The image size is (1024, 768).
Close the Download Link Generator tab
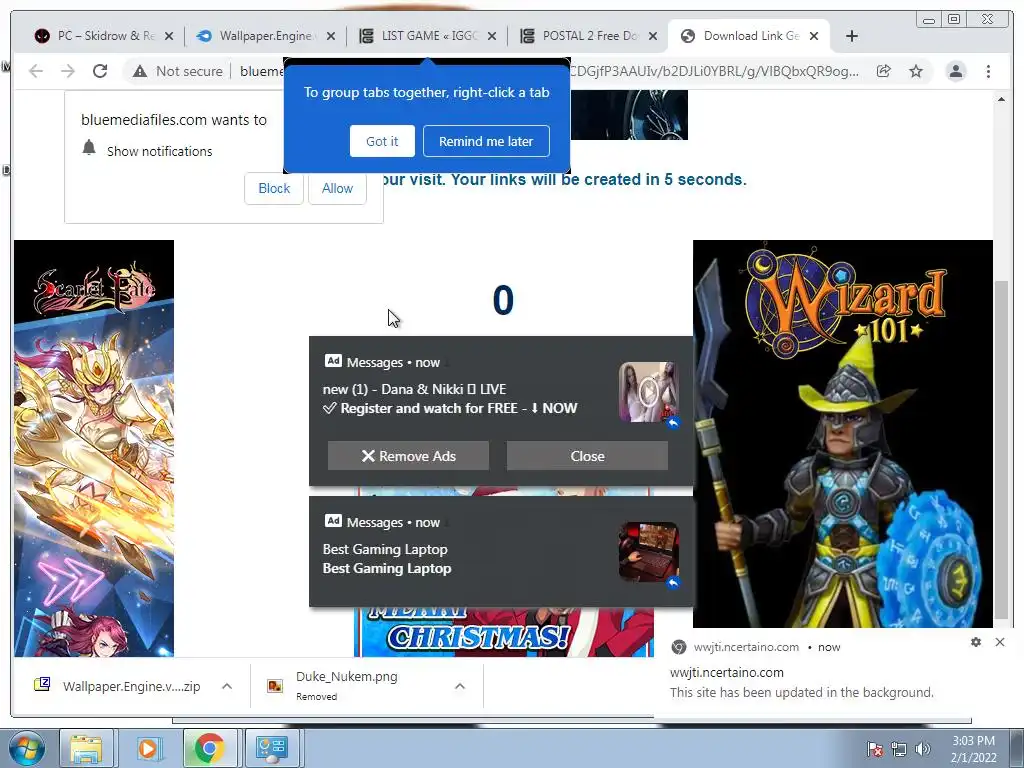(x=814, y=36)
